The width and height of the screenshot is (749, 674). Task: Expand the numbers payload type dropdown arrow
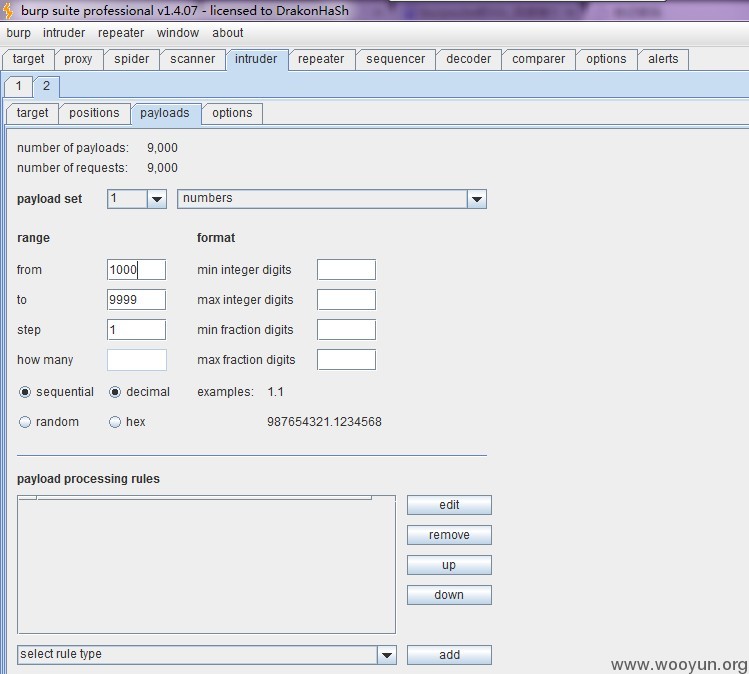click(477, 199)
